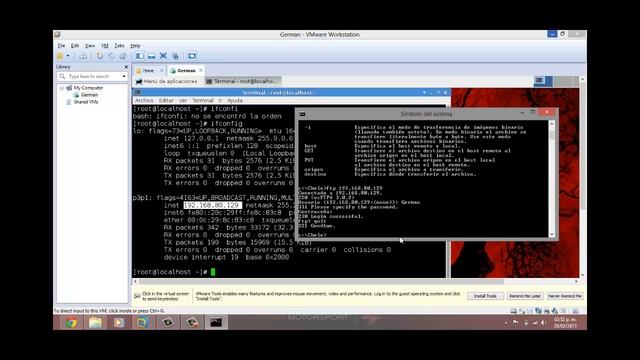Click the console view toolbar icon
This screenshot has height=360, width=640.
pyautogui.click(x=192, y=56)
